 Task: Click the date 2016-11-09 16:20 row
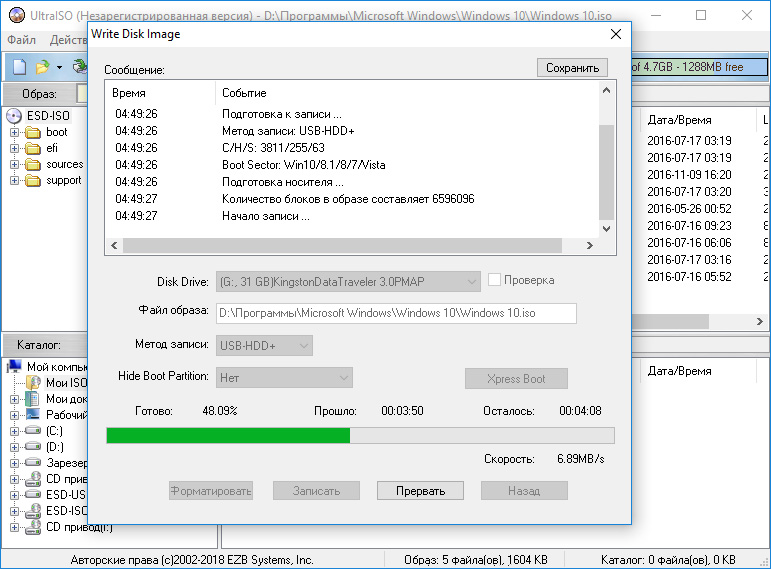pos(689,175)
